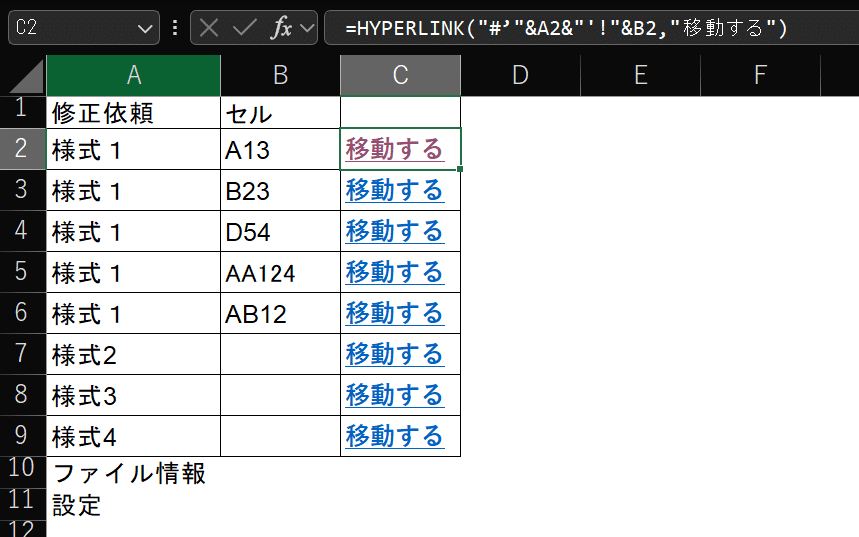This screenshot has height=537, width=859.
Task: Click the enter checkmark icon in formula bar
Action: pyautogui.click(x=244, y=27)
